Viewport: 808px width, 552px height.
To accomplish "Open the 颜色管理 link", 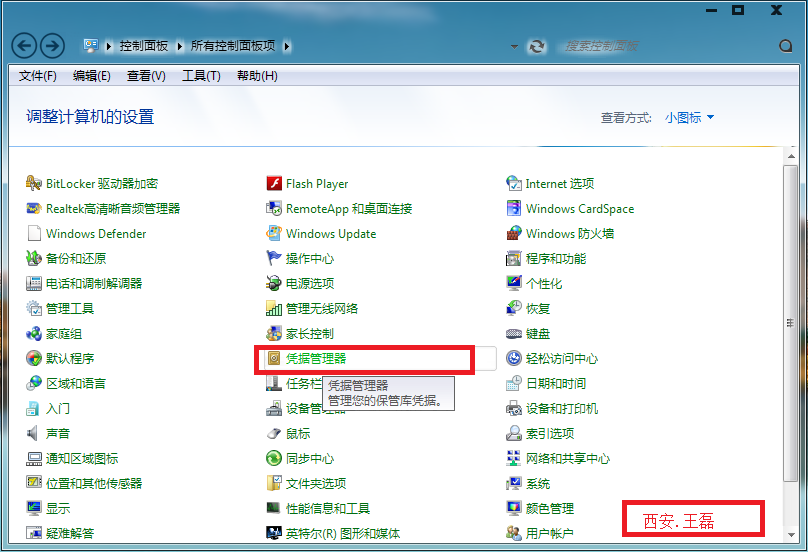I will (x=550, y=509).
